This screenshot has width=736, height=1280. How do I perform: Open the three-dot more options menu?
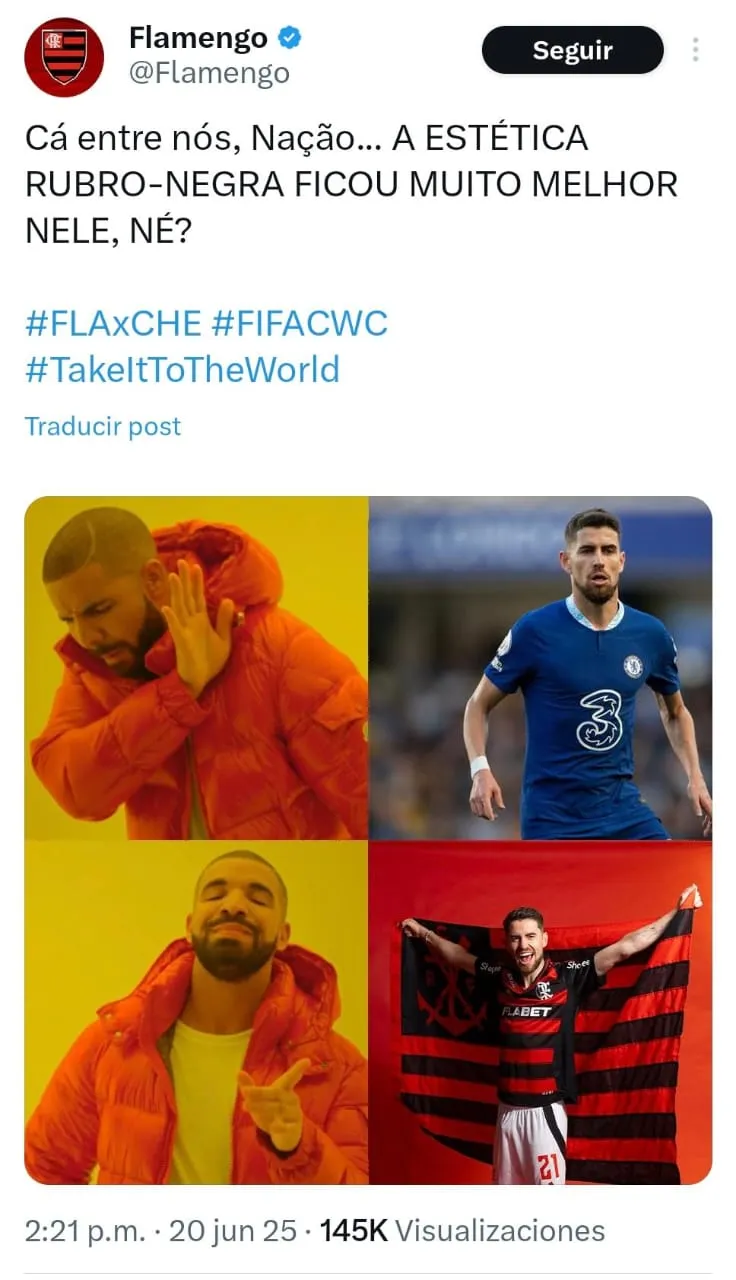[695, 50]
